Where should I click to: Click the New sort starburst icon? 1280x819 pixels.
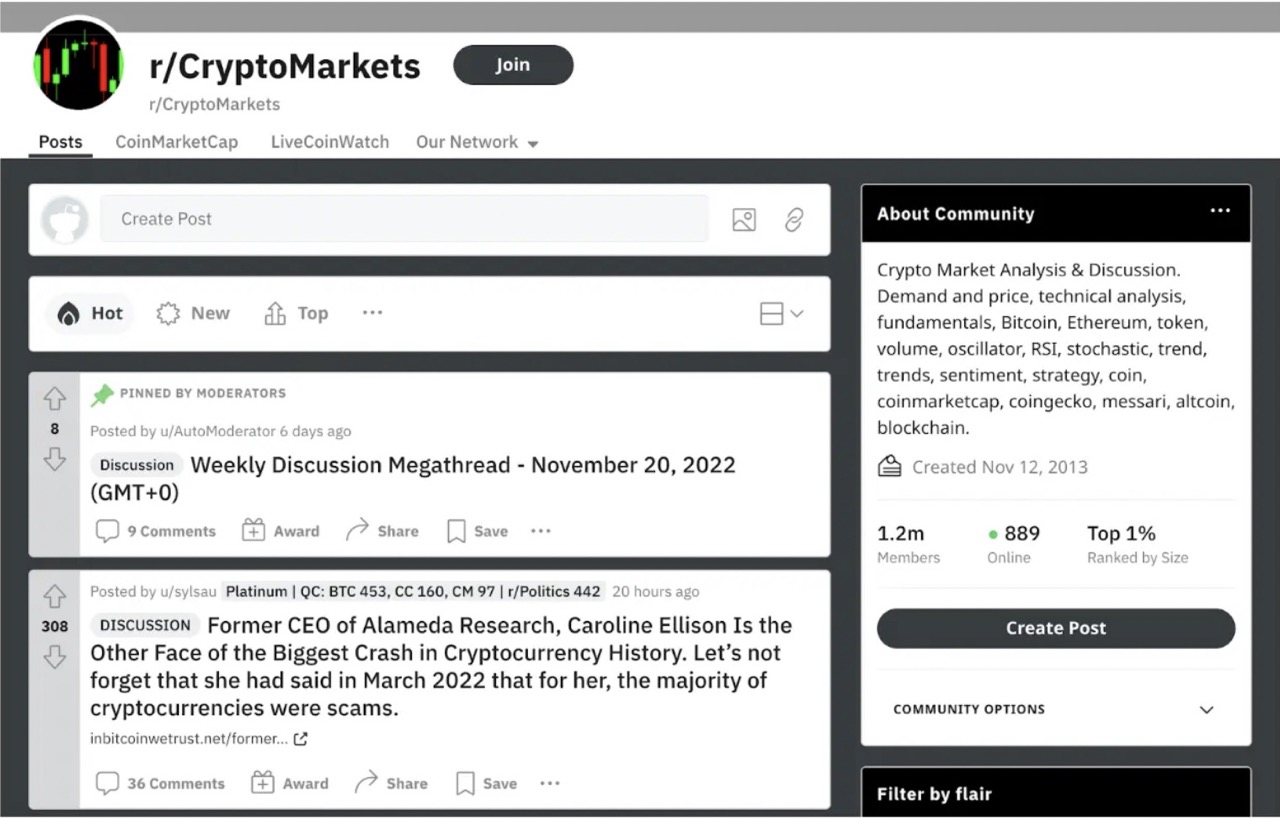click(166, 313)
